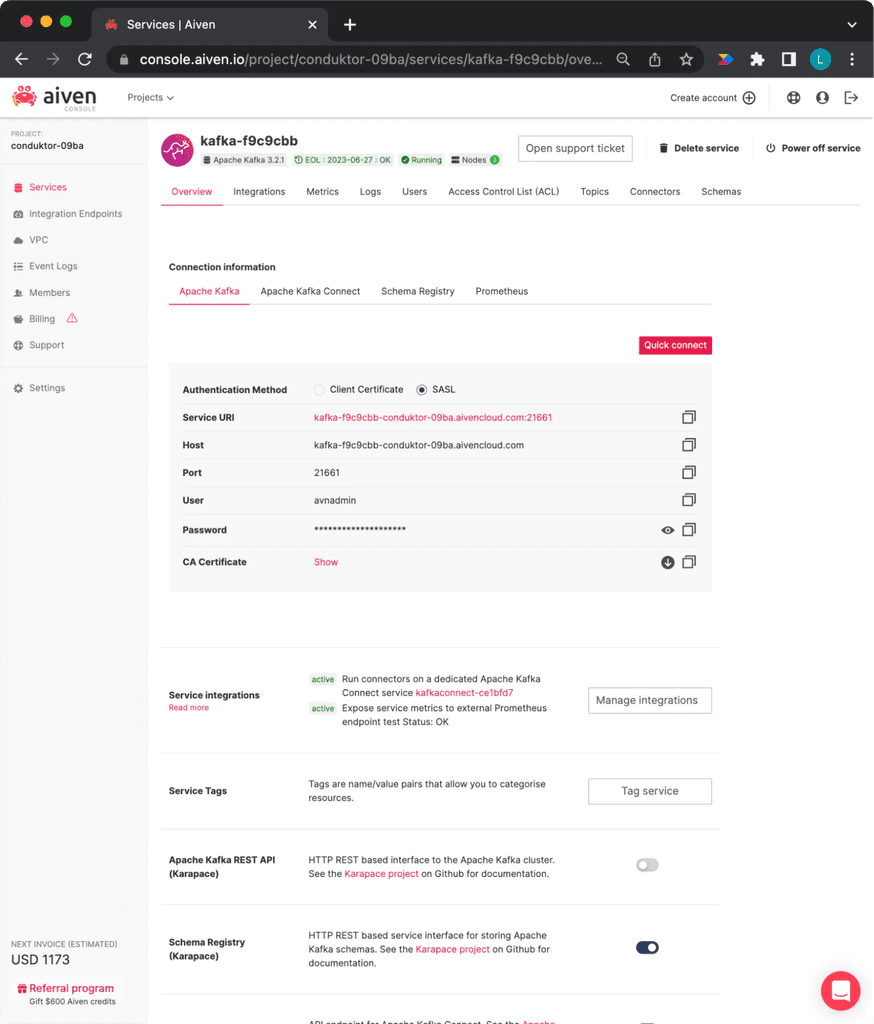
Task: Click the Quick connect button
Action: [x=675, y=344]
